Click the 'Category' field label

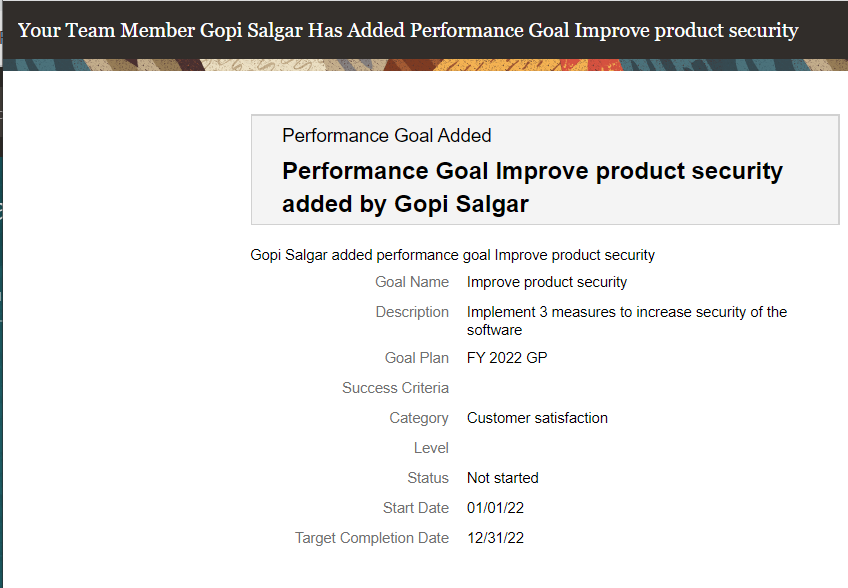tap(419, 418)
